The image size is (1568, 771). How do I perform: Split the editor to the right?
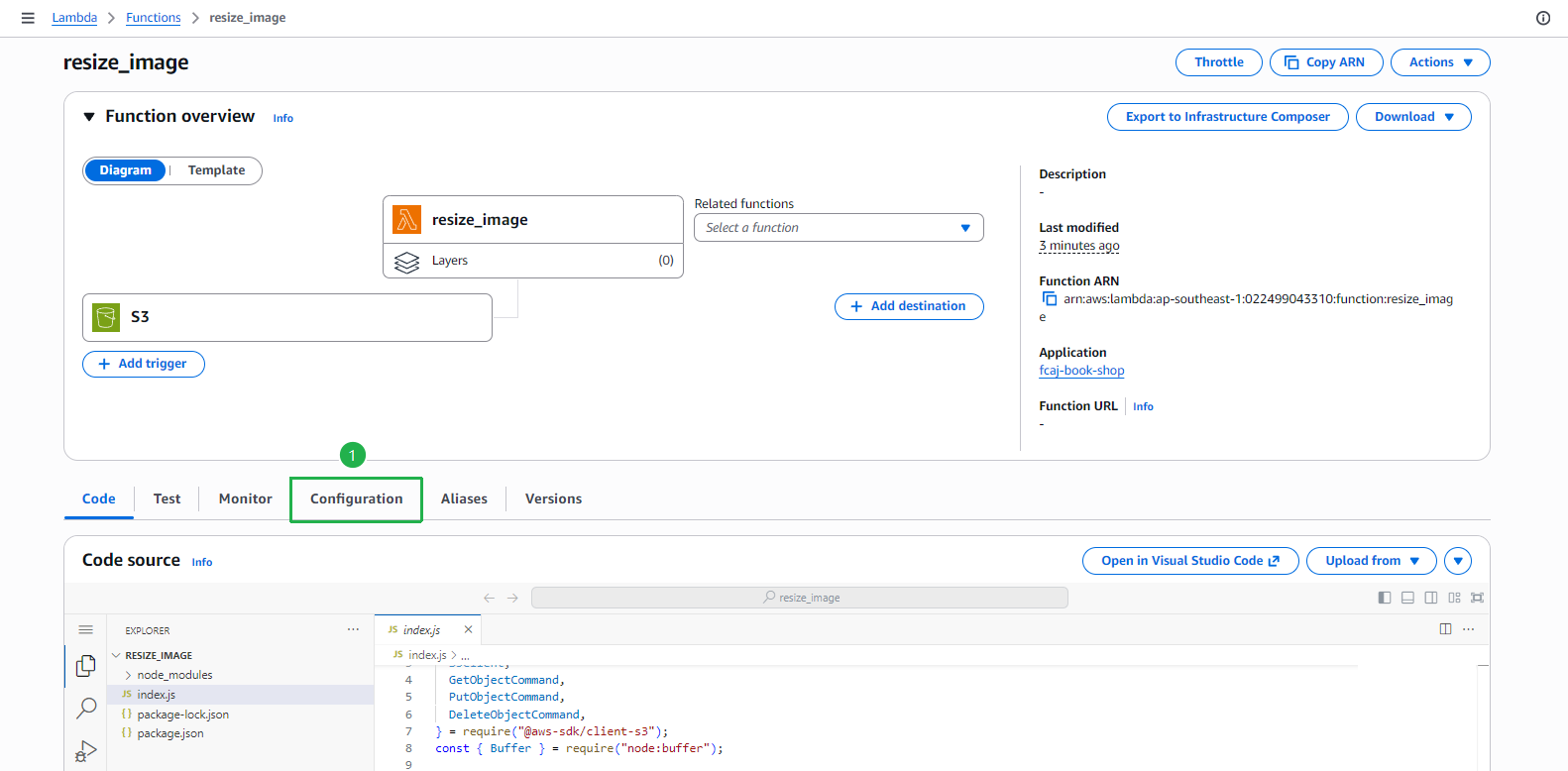1445,629
